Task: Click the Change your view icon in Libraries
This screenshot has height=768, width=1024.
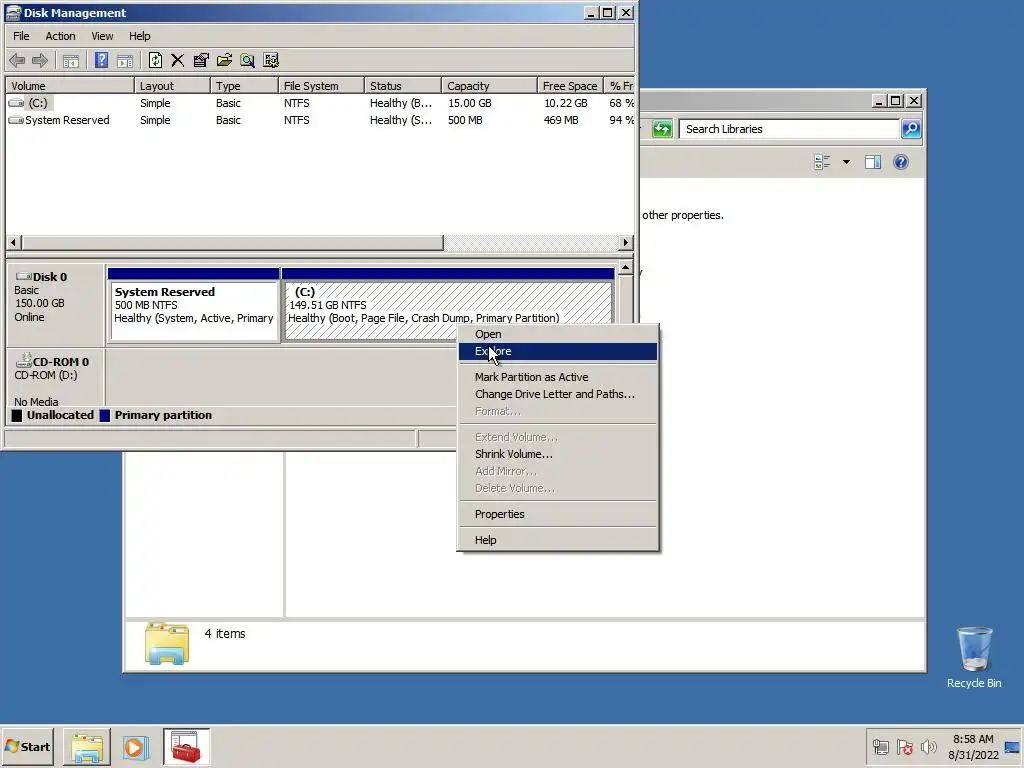Action: (822, 162)
